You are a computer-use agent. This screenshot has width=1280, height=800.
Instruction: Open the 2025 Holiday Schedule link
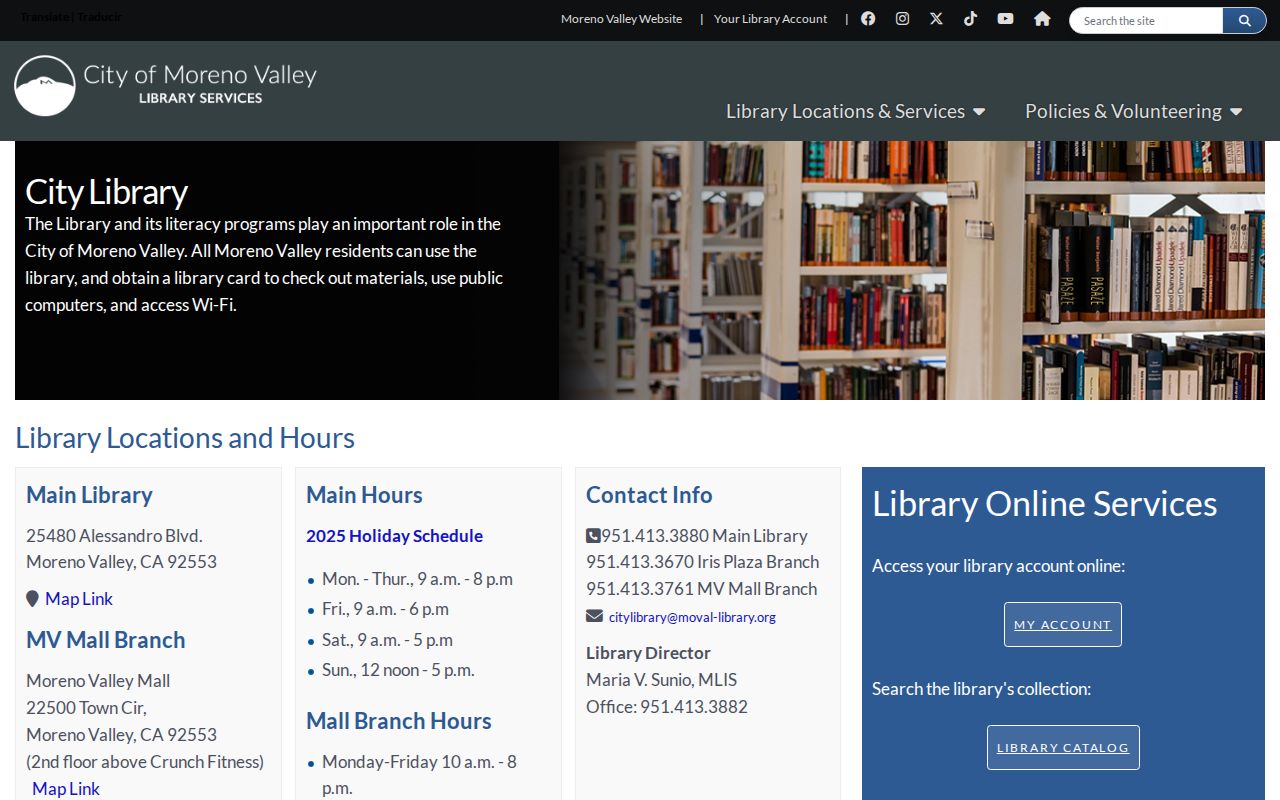[x=394, y=536]
